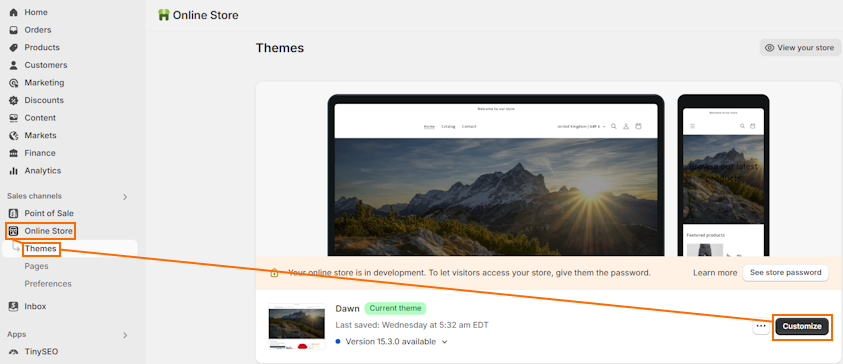Expand the Apps section chevron
The image size is (843, 364).
[x=125, y=335]
